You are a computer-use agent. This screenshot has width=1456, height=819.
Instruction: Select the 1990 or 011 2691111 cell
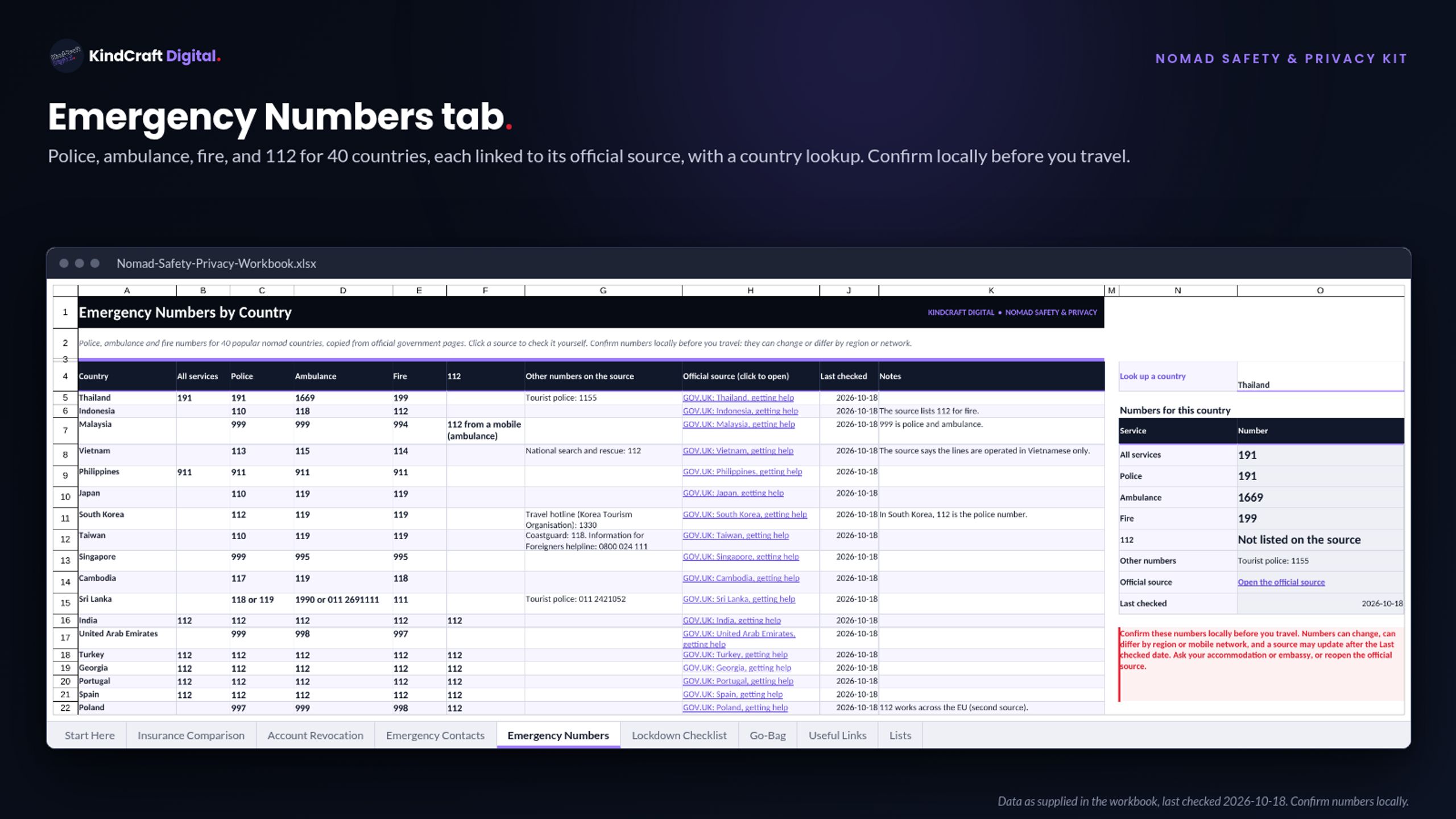[343, 603]
